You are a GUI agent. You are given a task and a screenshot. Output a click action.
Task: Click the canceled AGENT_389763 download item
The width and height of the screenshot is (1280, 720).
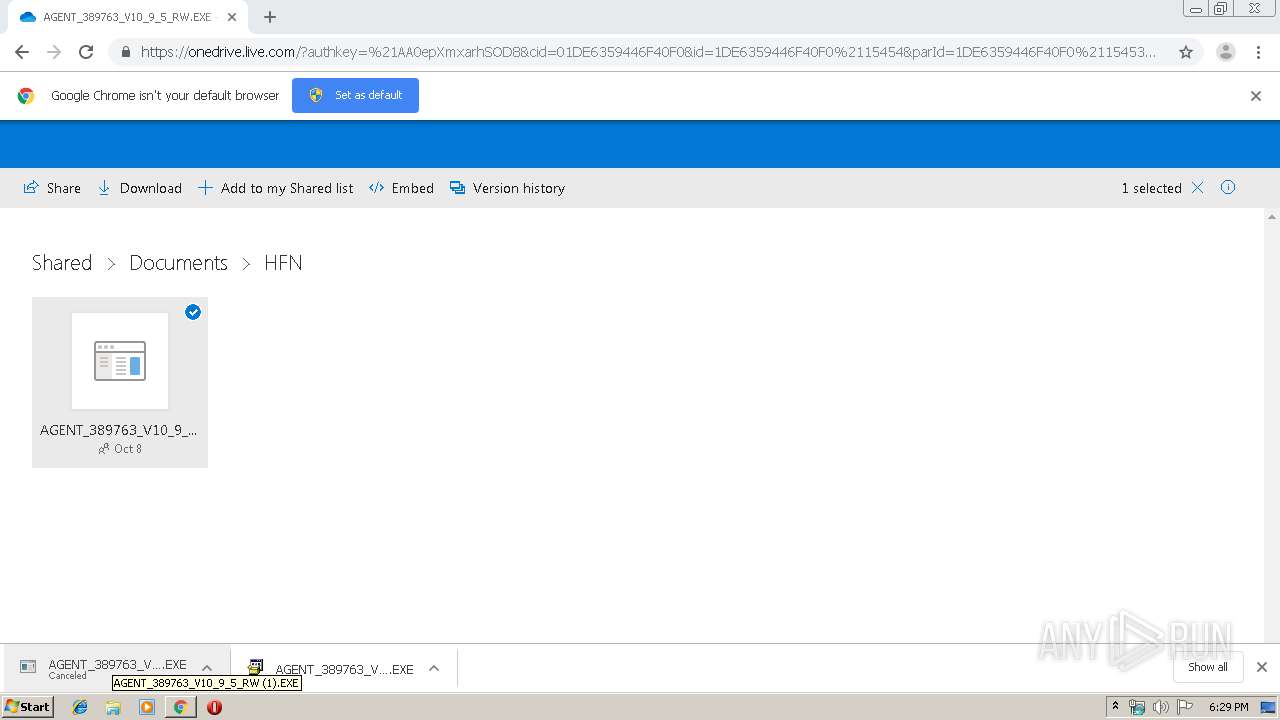pyautogui.click(x=103, y=668)
